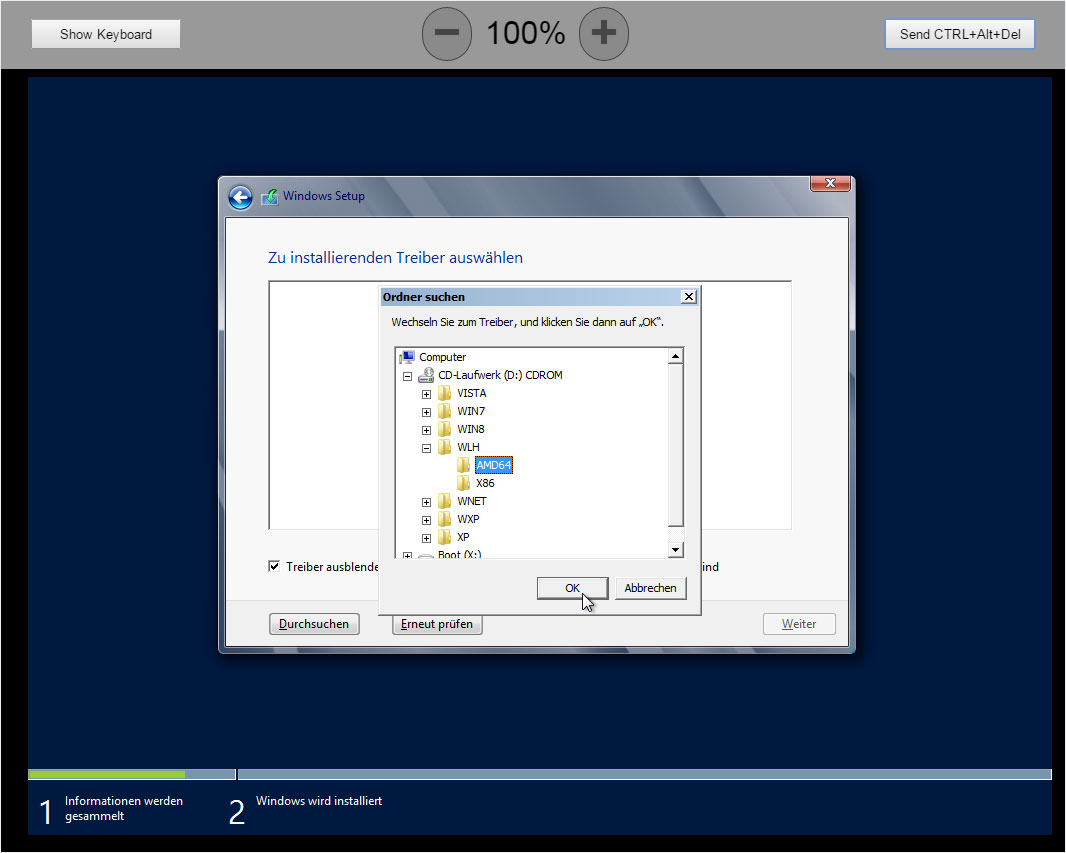Click the Durchsuchen button
The height and width of the screenshot is (853, 1066).
314,624
